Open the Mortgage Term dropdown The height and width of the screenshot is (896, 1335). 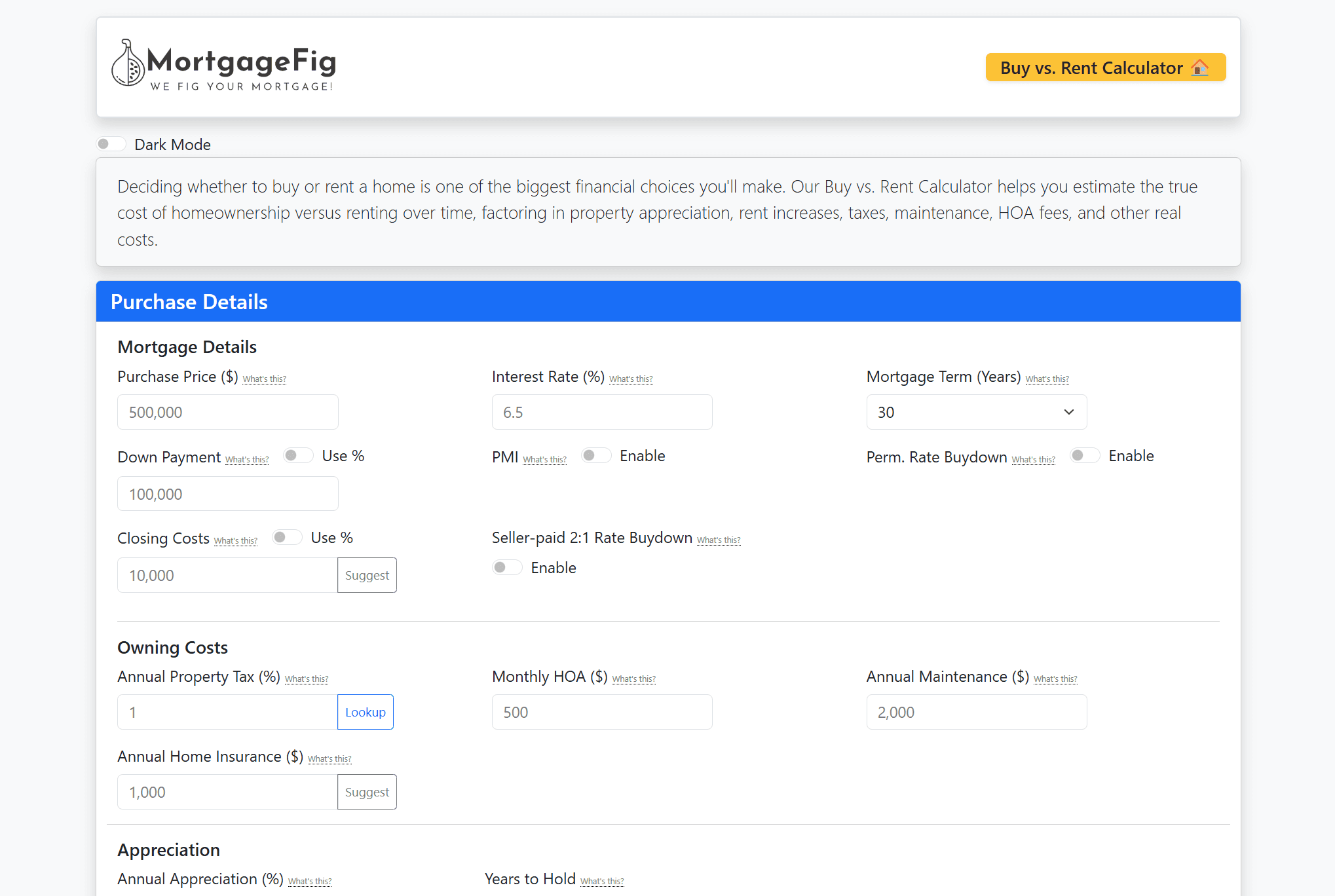pos(975,411)
